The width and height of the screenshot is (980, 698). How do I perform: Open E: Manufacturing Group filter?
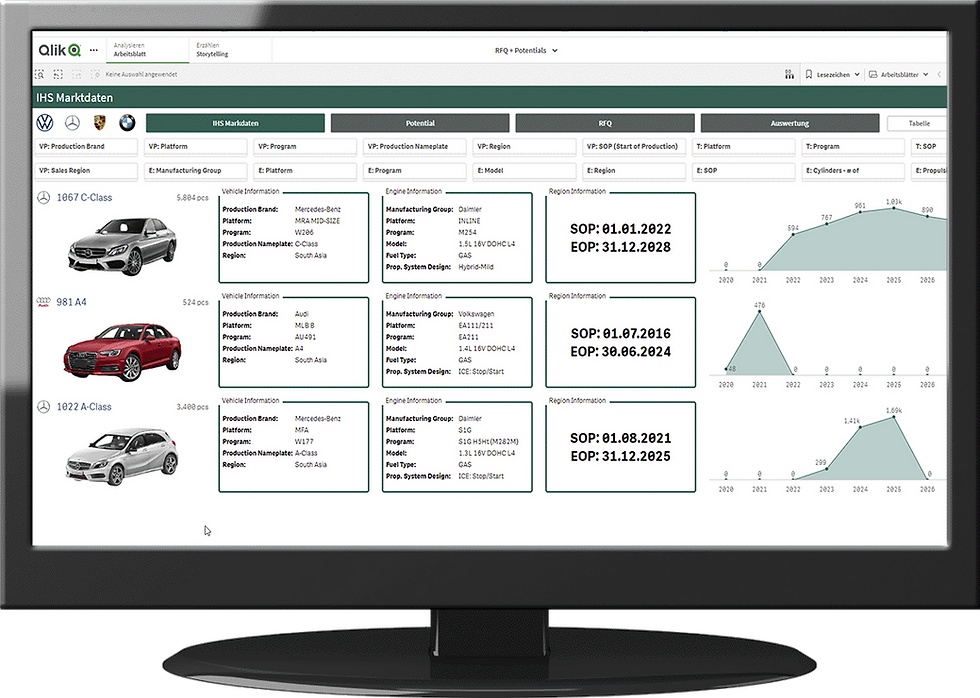[196, 171]
